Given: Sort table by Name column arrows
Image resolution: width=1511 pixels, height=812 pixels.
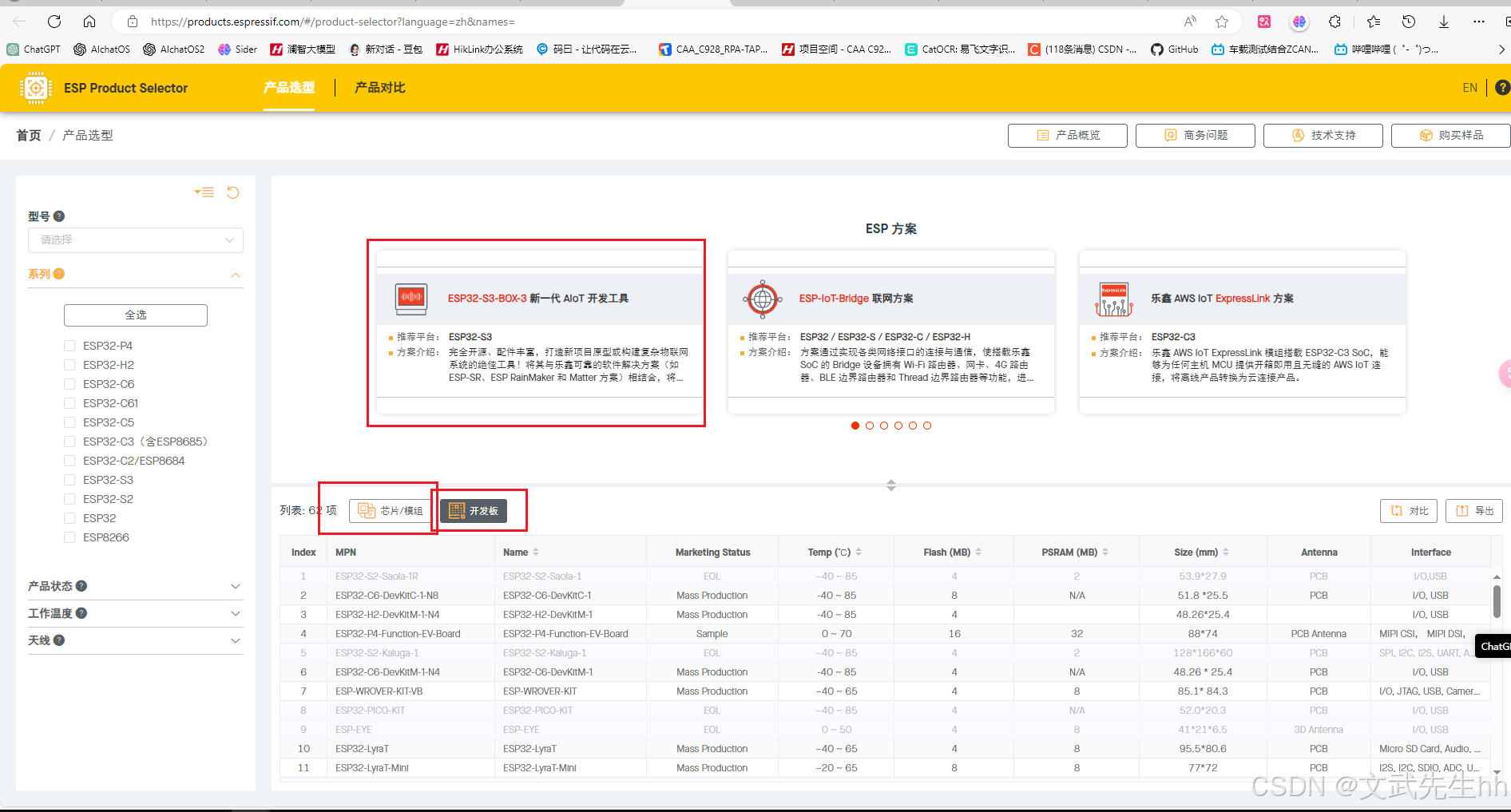Looking at the screenshot, I should [x=536, y=552].
